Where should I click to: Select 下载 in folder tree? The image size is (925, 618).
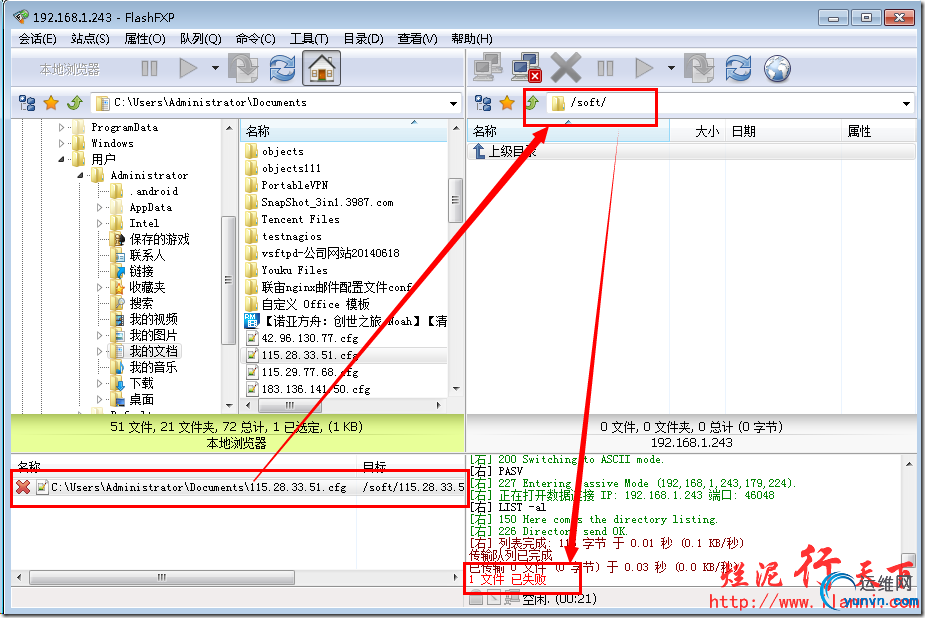tap(142, 383)
